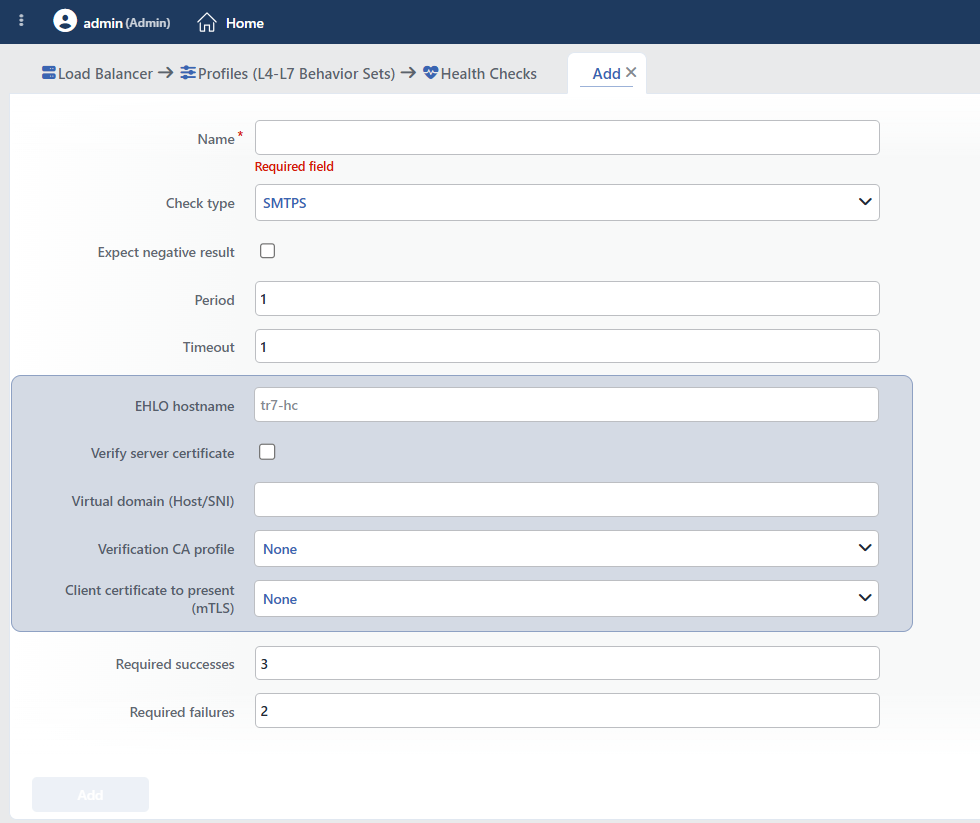Focus the Name input field
980x823 pixels.
(567, 137)
